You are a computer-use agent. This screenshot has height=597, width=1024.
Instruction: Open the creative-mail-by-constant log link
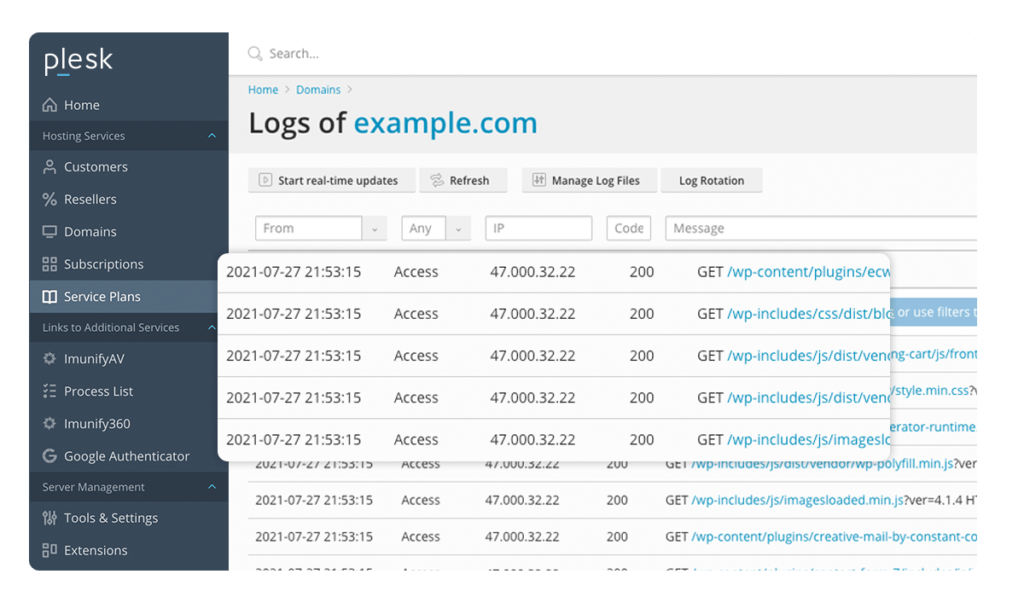834,536
